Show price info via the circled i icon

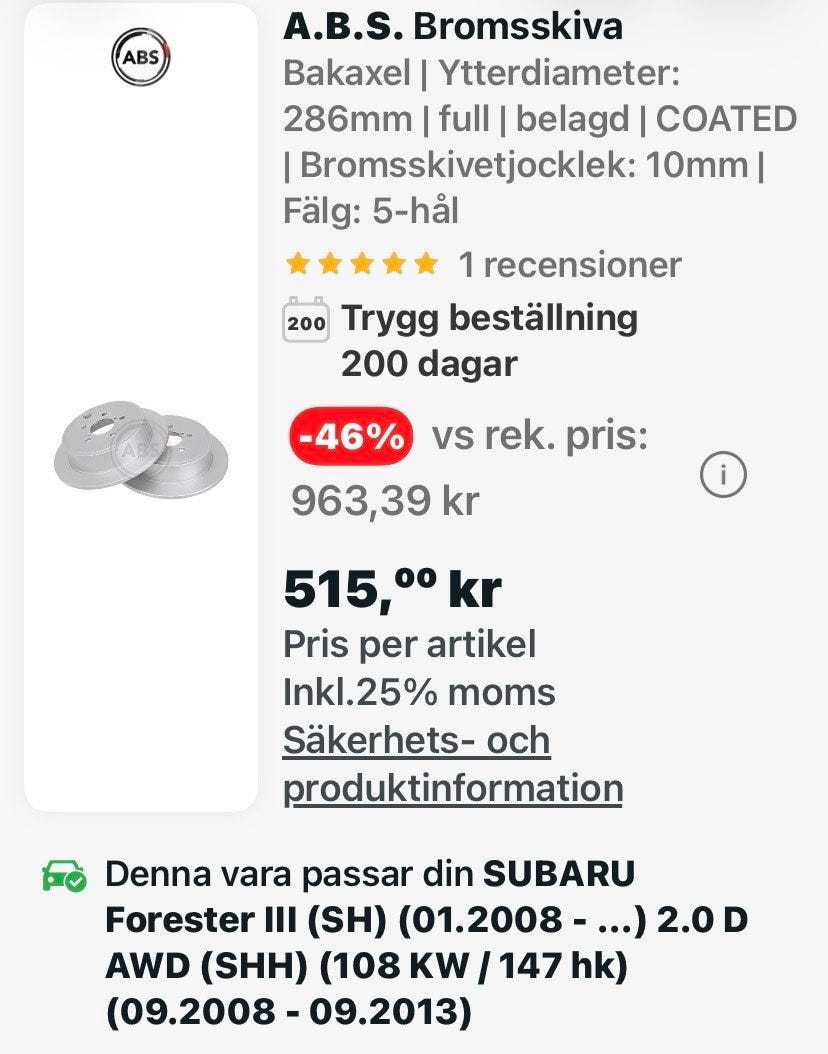(722, 475)
